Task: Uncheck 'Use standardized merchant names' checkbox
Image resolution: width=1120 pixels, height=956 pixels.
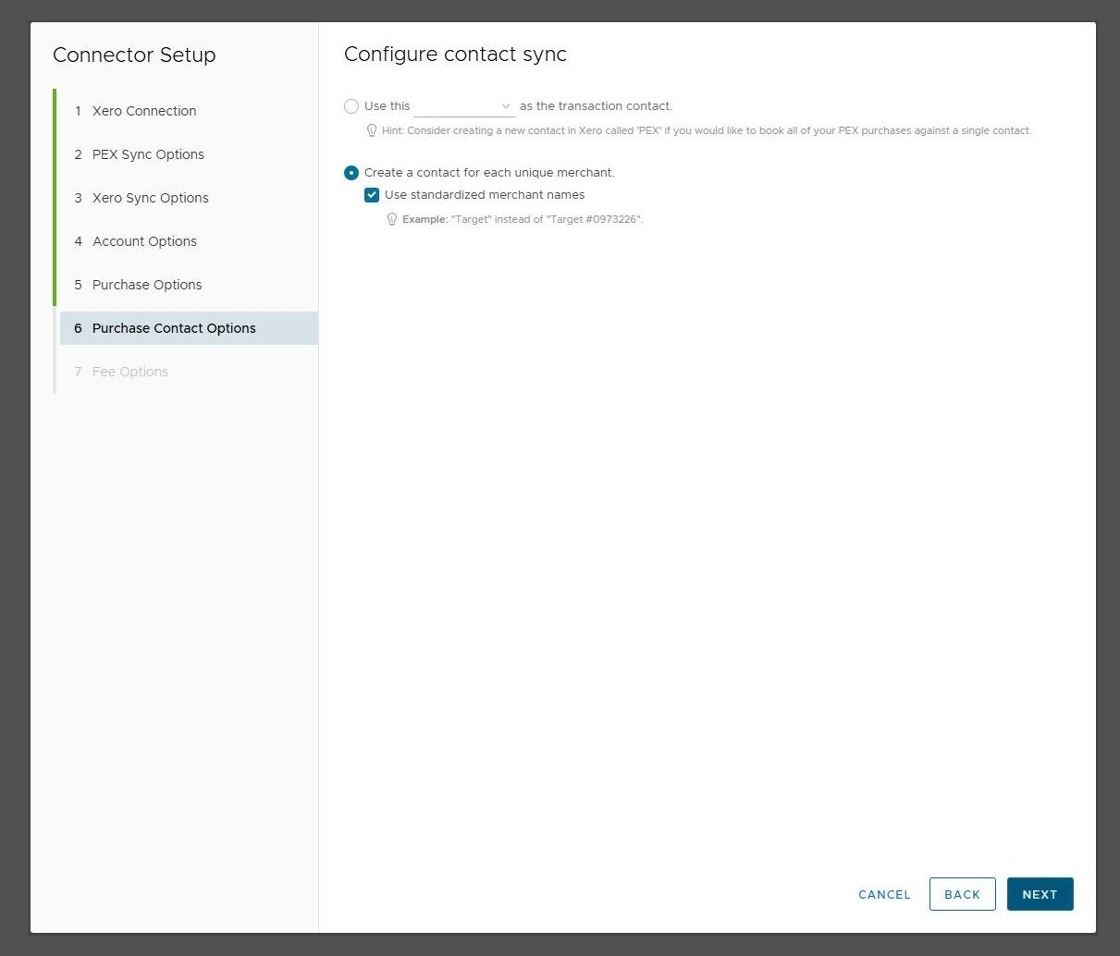Action: coord(372,195)
